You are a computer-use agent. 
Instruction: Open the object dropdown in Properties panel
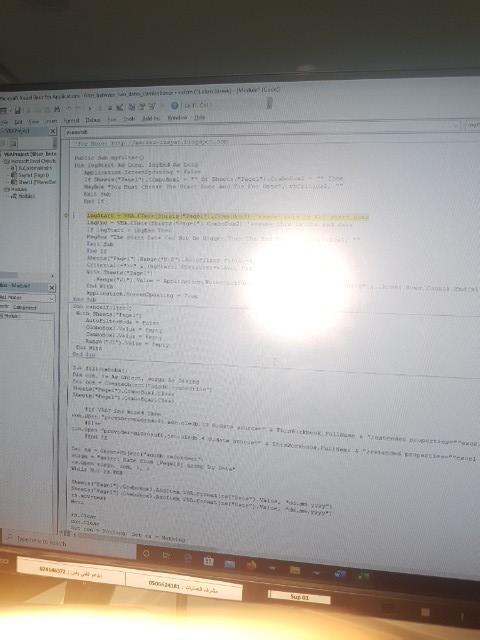click(x=52, y=298)
